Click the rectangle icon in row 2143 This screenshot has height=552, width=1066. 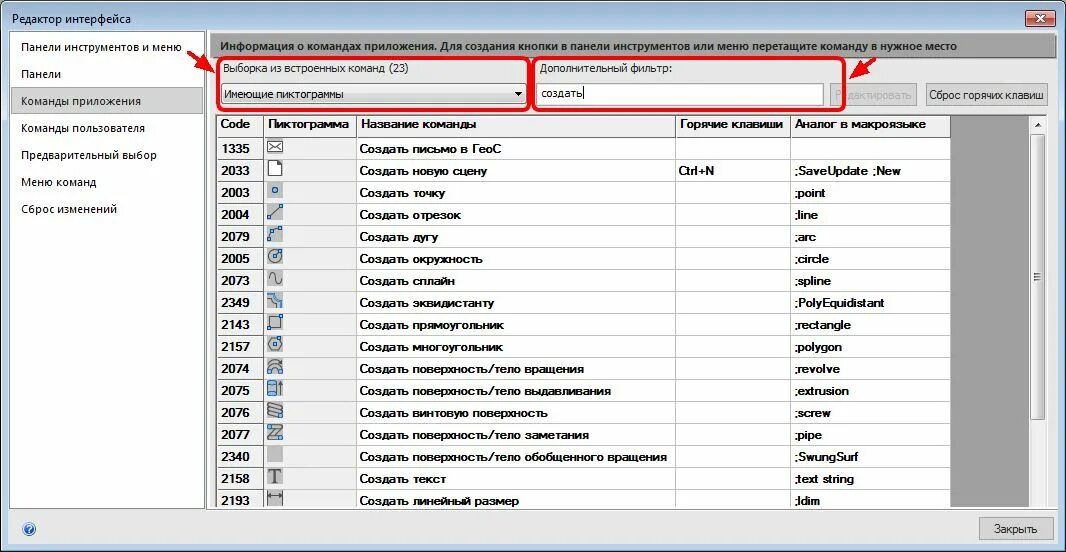click(275, 323)
